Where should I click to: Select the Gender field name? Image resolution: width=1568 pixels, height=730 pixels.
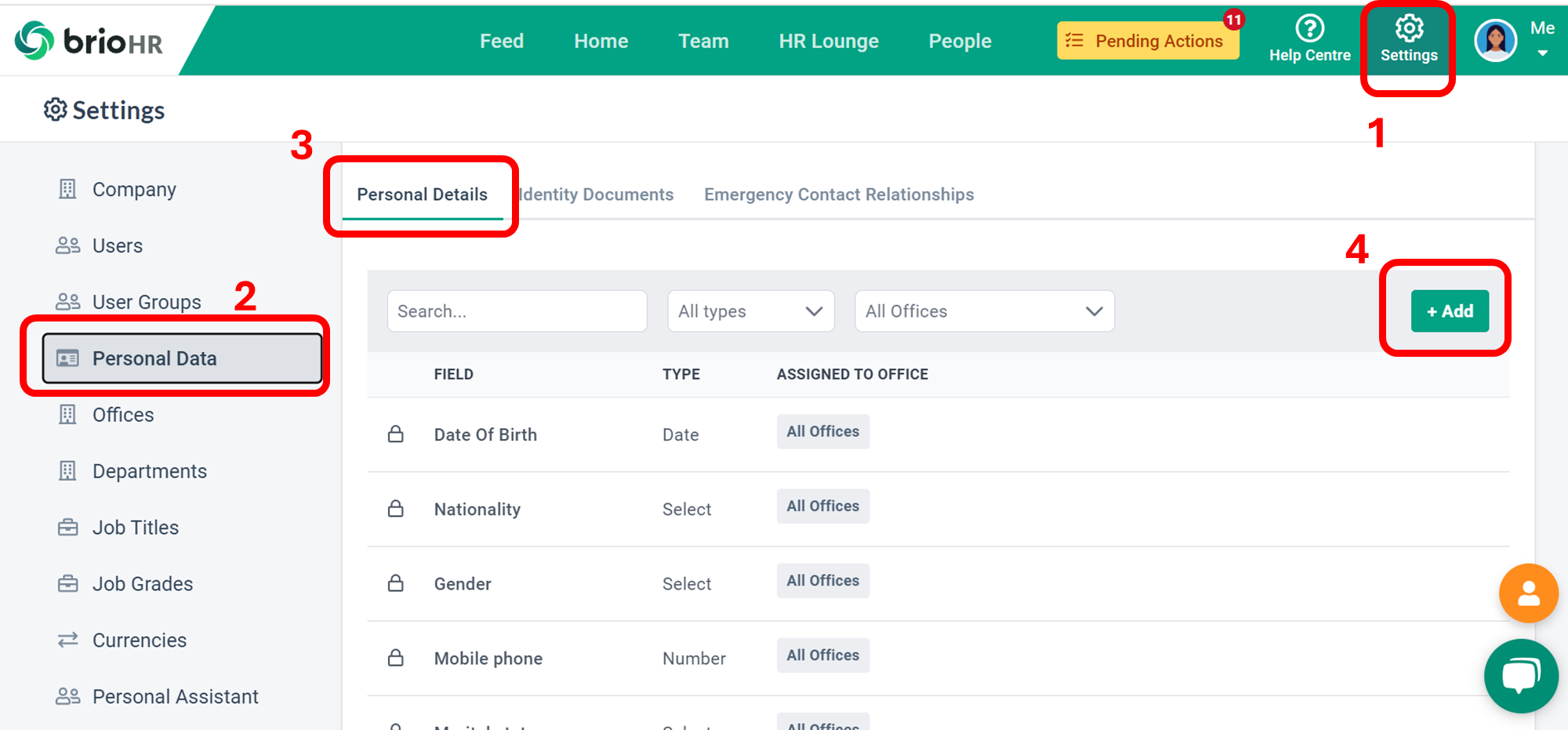(463, 584)
